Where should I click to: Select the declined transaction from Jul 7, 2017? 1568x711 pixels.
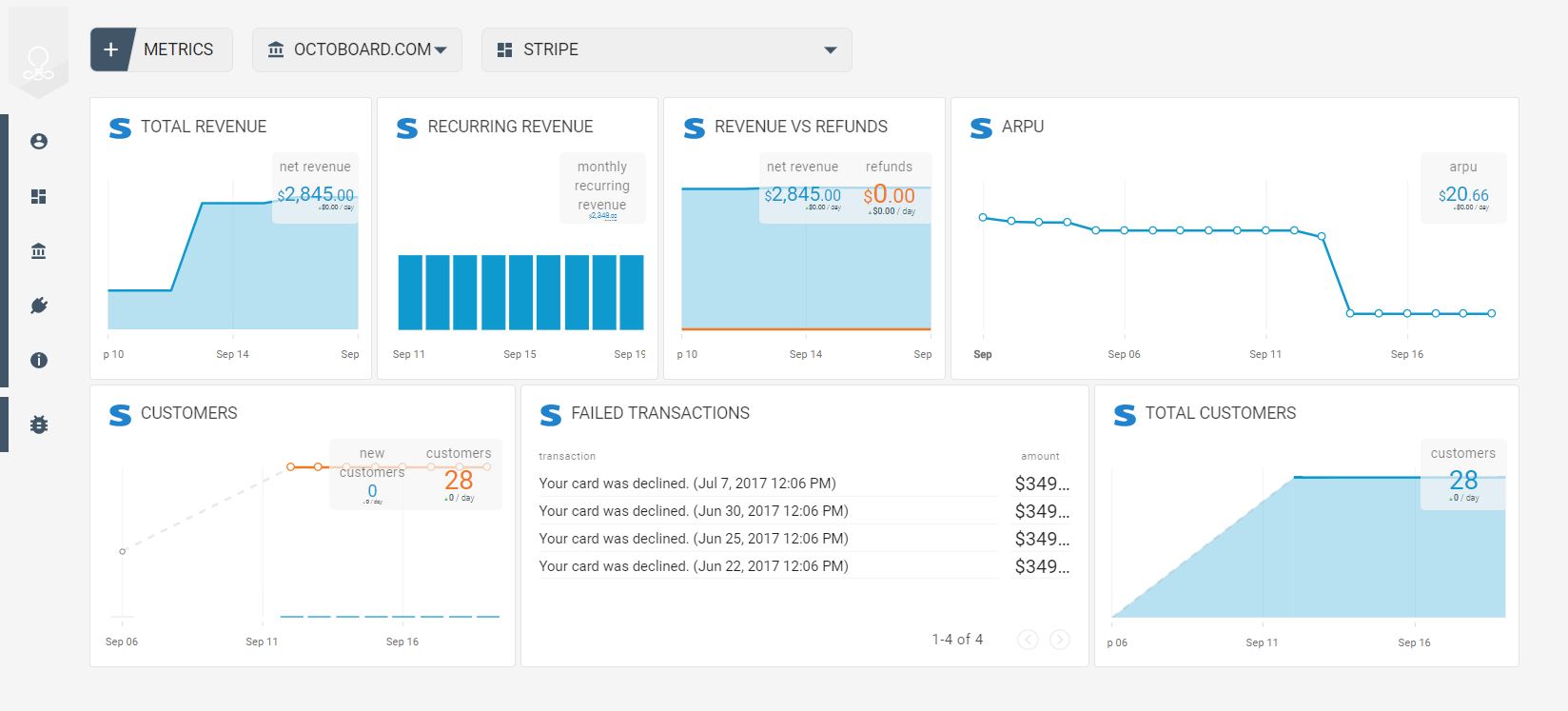tap(687, 484)
